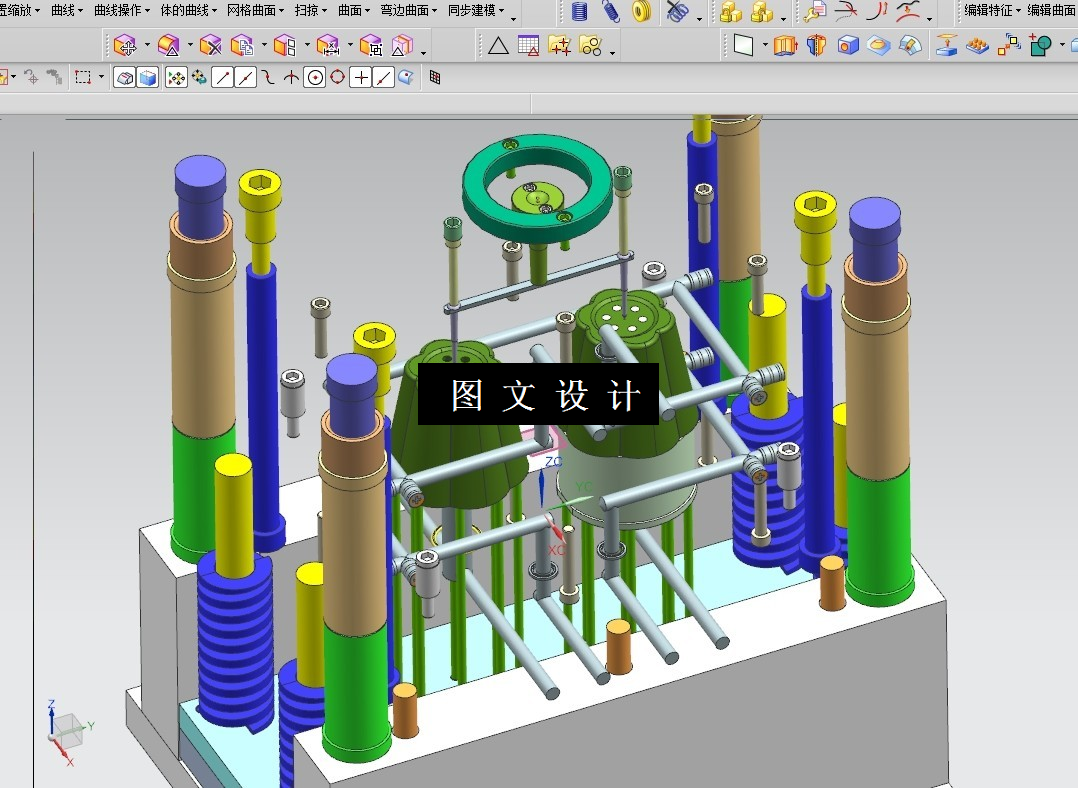This screenshot has width=1078, height=788.
Task: Toggle the End Point snap option
Action: [222, 78]
